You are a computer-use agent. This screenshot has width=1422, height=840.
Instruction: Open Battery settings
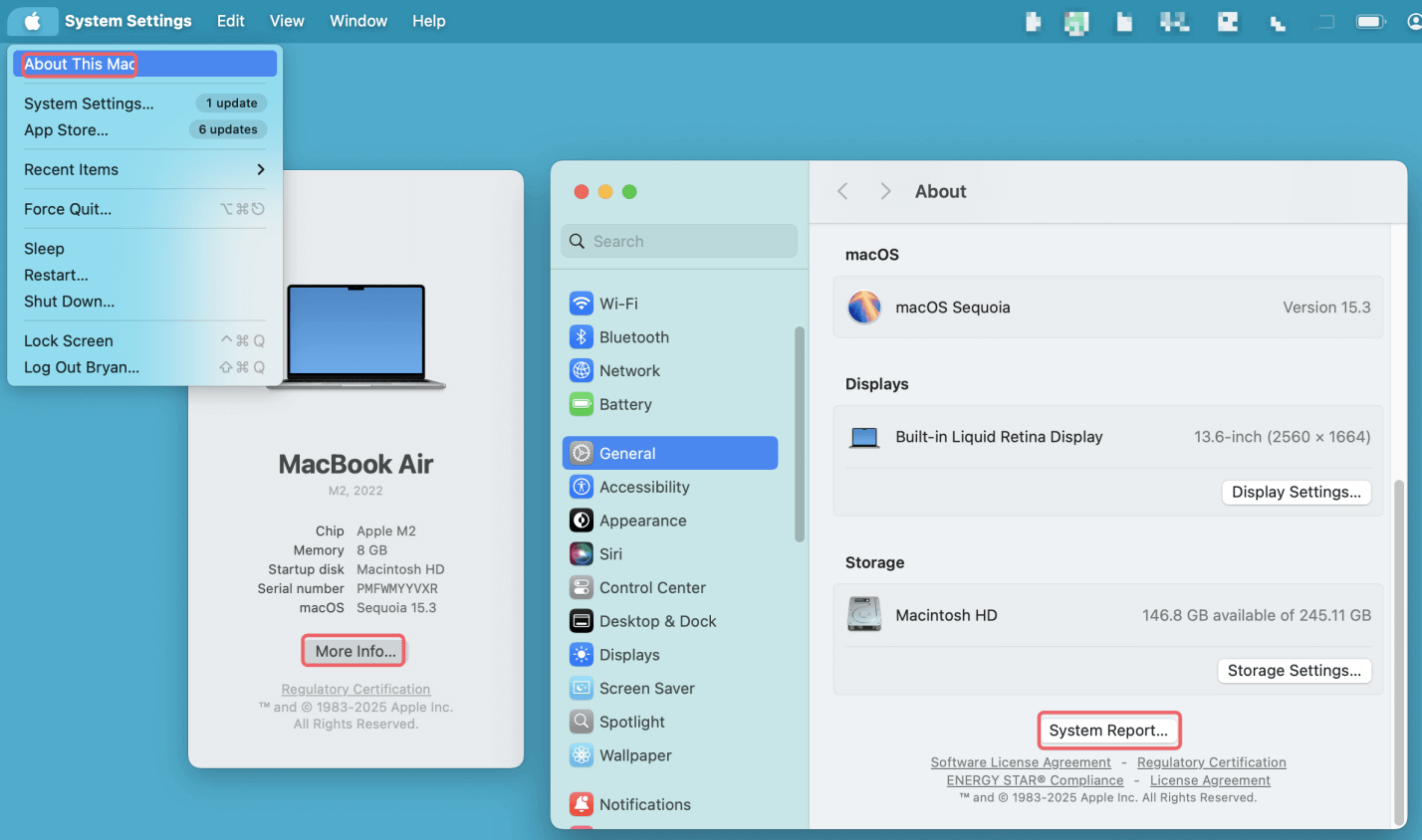(623, 404)
